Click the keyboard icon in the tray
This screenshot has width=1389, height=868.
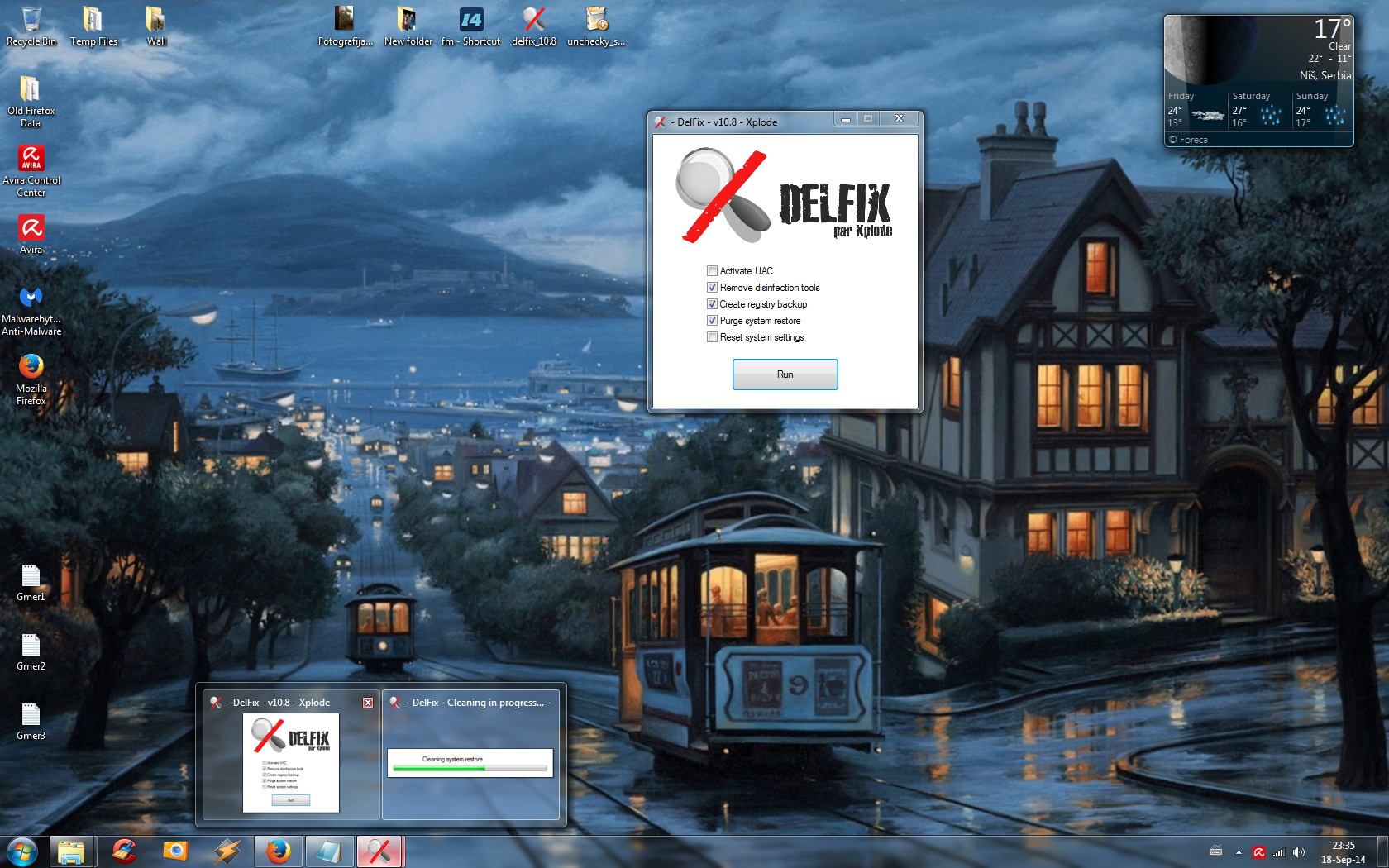1216,851
